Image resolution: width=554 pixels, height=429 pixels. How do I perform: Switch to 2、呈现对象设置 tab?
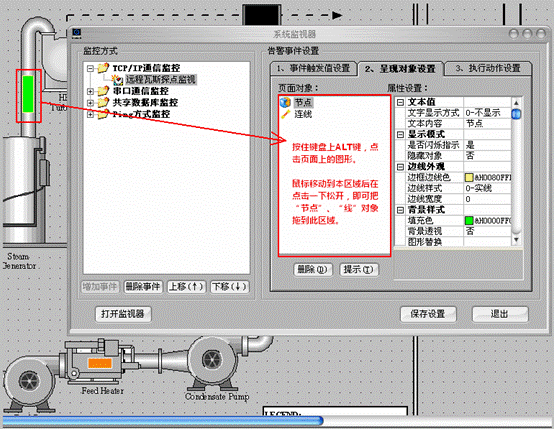(x=401, y=69)
